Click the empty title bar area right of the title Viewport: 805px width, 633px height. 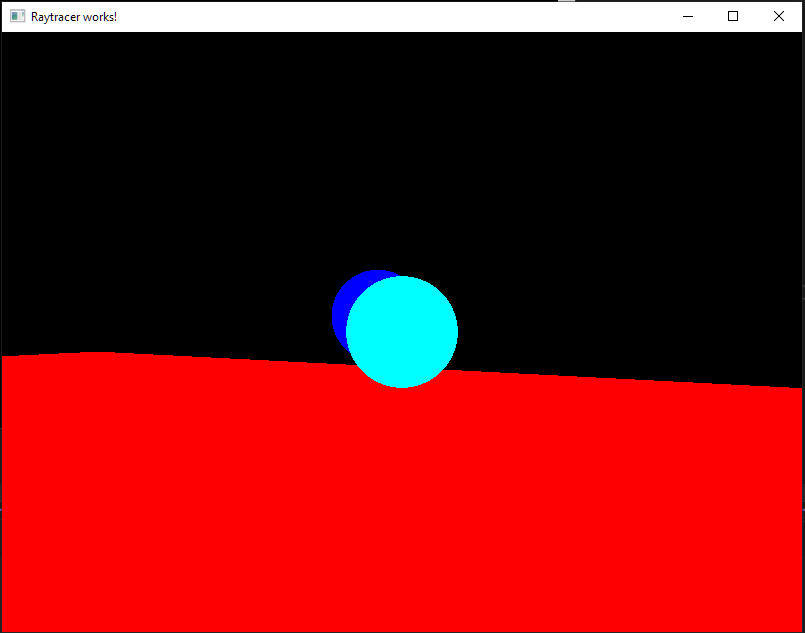[x=400, y=17]
